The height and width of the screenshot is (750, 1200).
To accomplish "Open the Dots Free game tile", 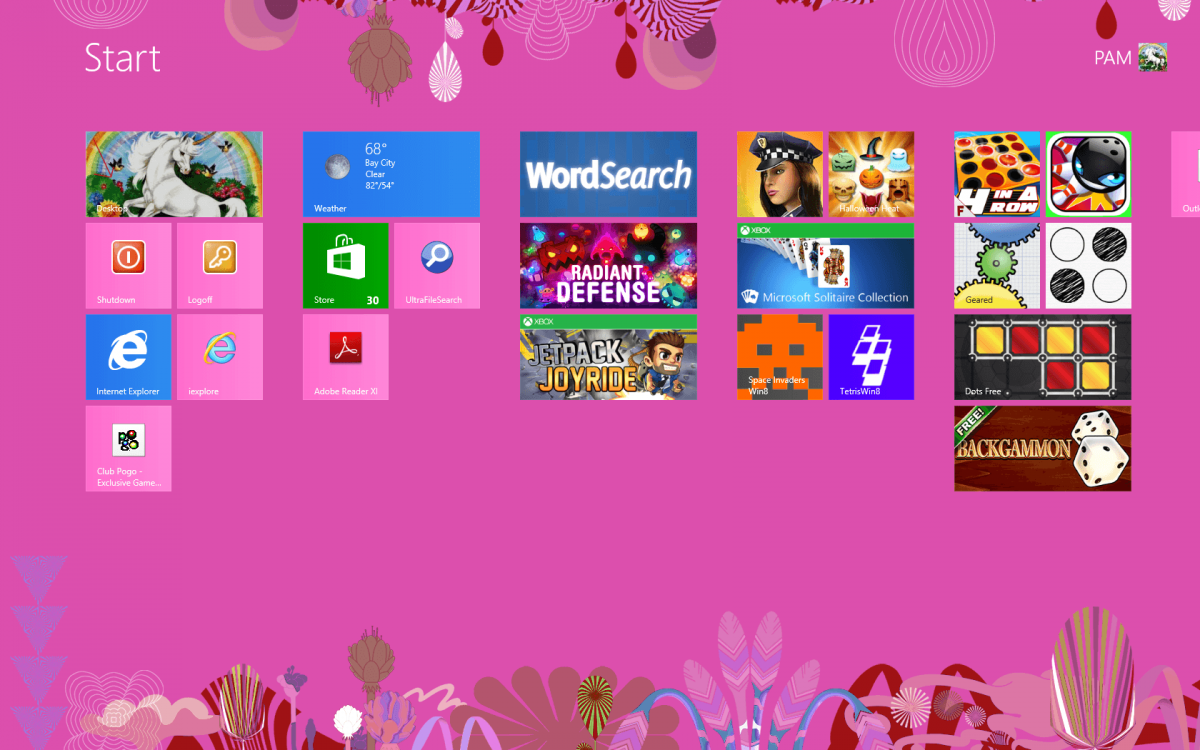I will [x=1043, y=357].
